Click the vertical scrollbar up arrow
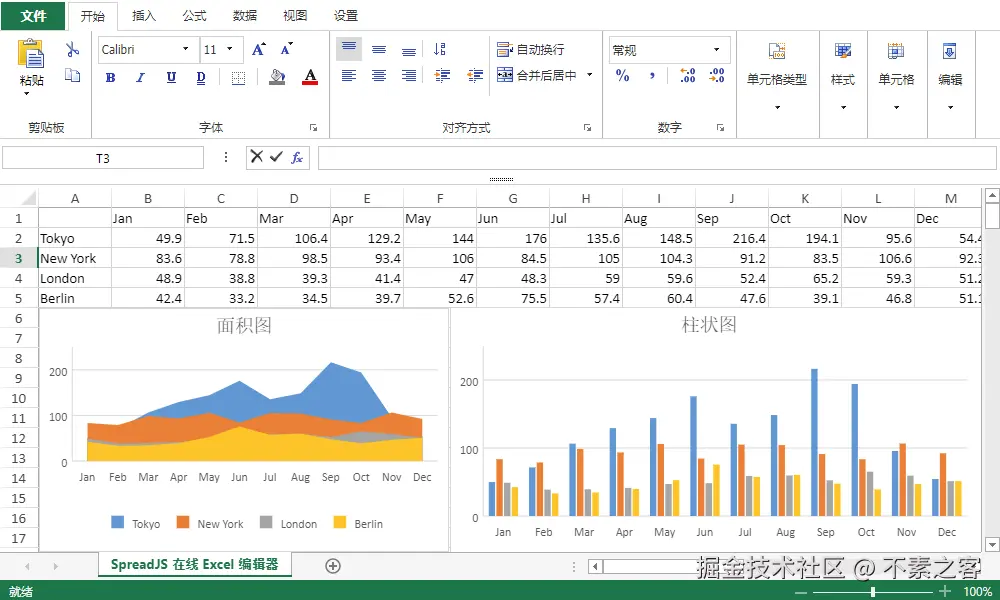The width and height of the screenshot is (1000, 600). pyautogui.click(x=992, y=194)
